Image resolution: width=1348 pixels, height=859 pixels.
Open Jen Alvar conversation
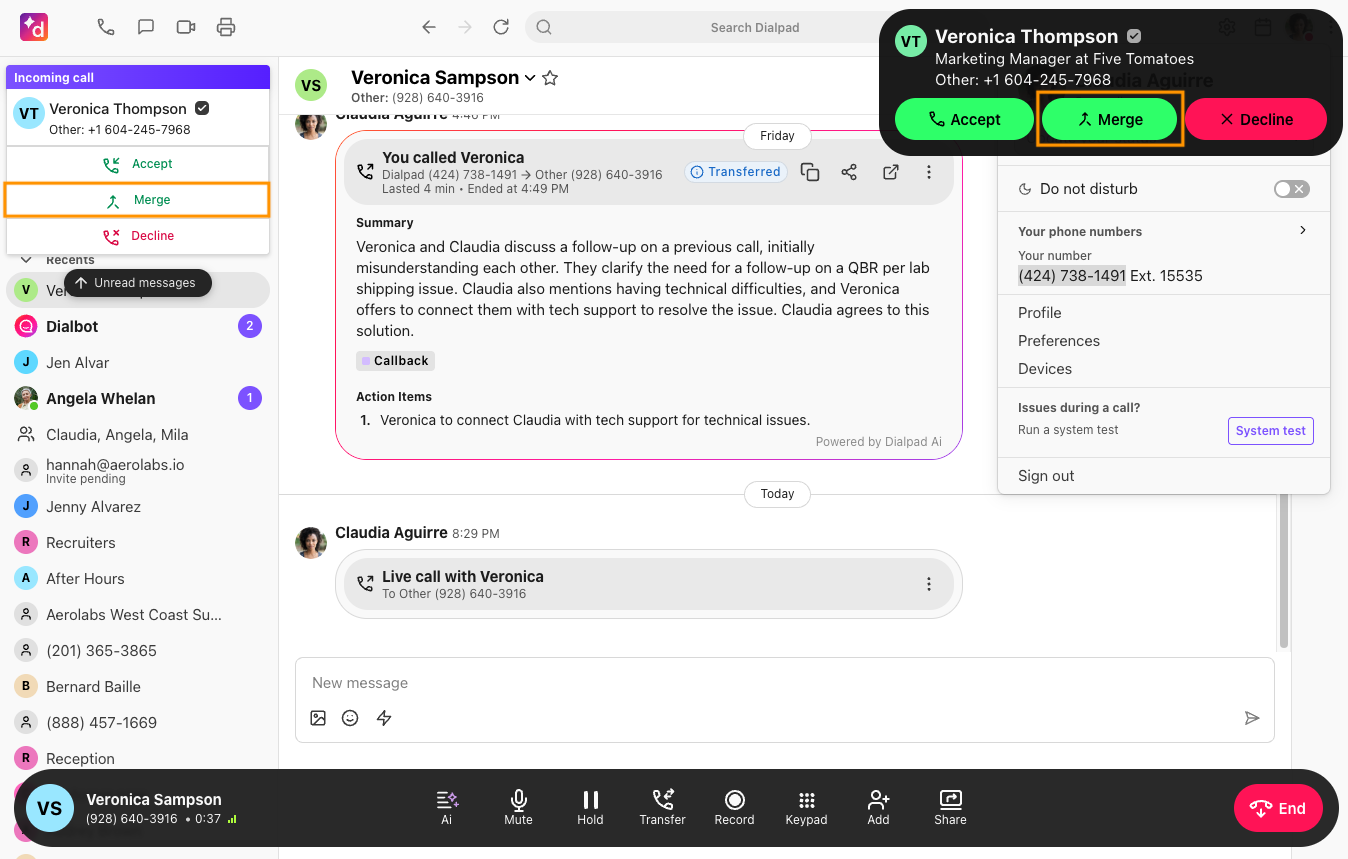coord(138,362)
